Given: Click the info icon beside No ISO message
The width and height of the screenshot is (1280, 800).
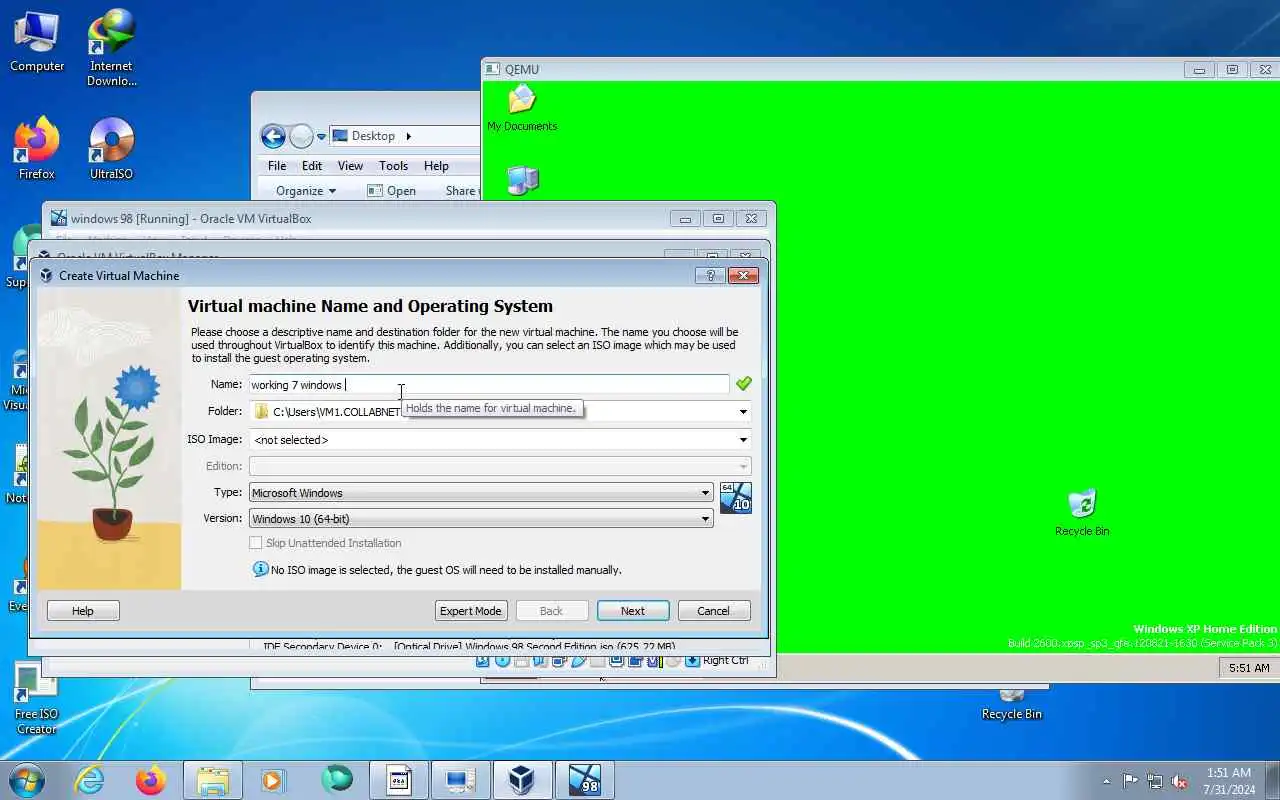Looking at the screenshot, I should tap(260, 569).
